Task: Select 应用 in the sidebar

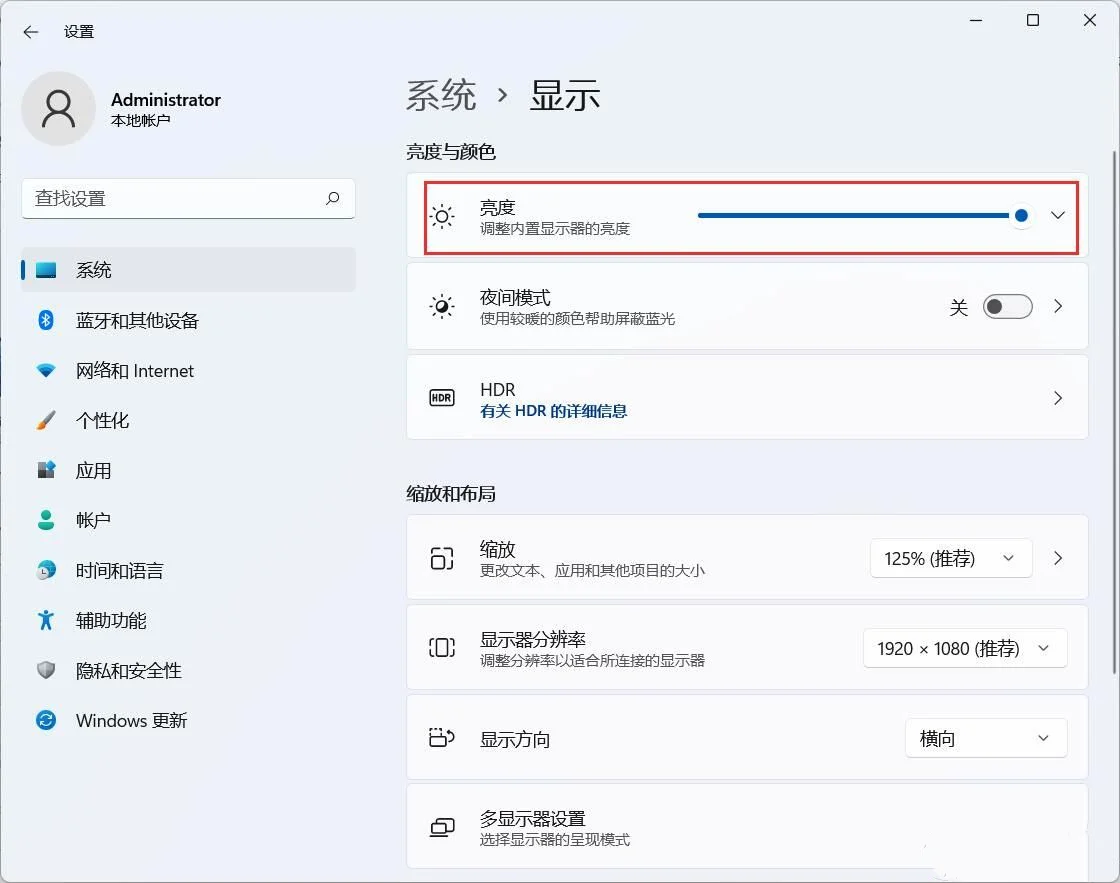Action: (x=189, y=470)
